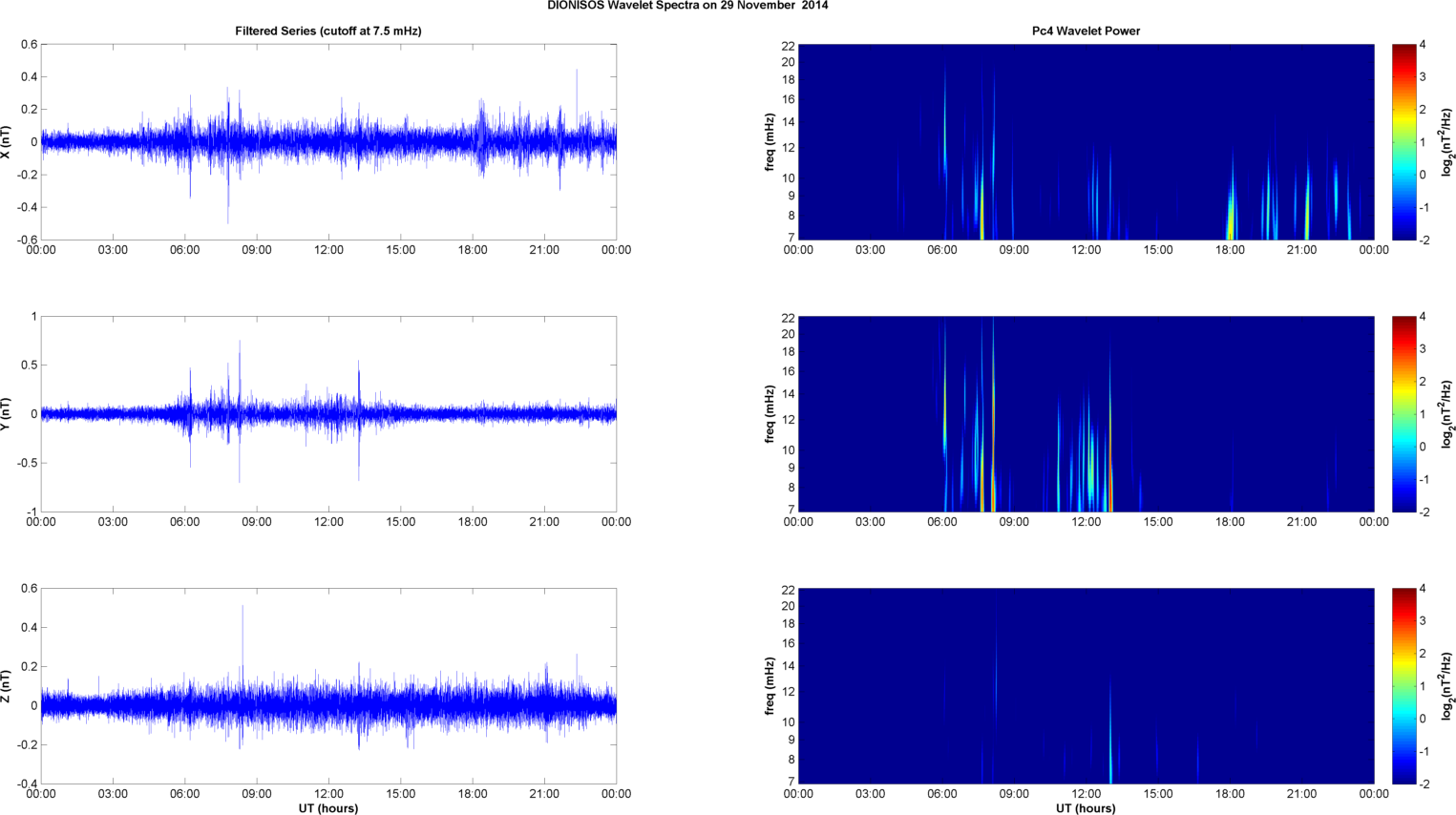The width and height of the screenshot is (1456, 815).
Task: Click the colorbar beside the X wavelet spectrogram
Action: point(1403,142)
